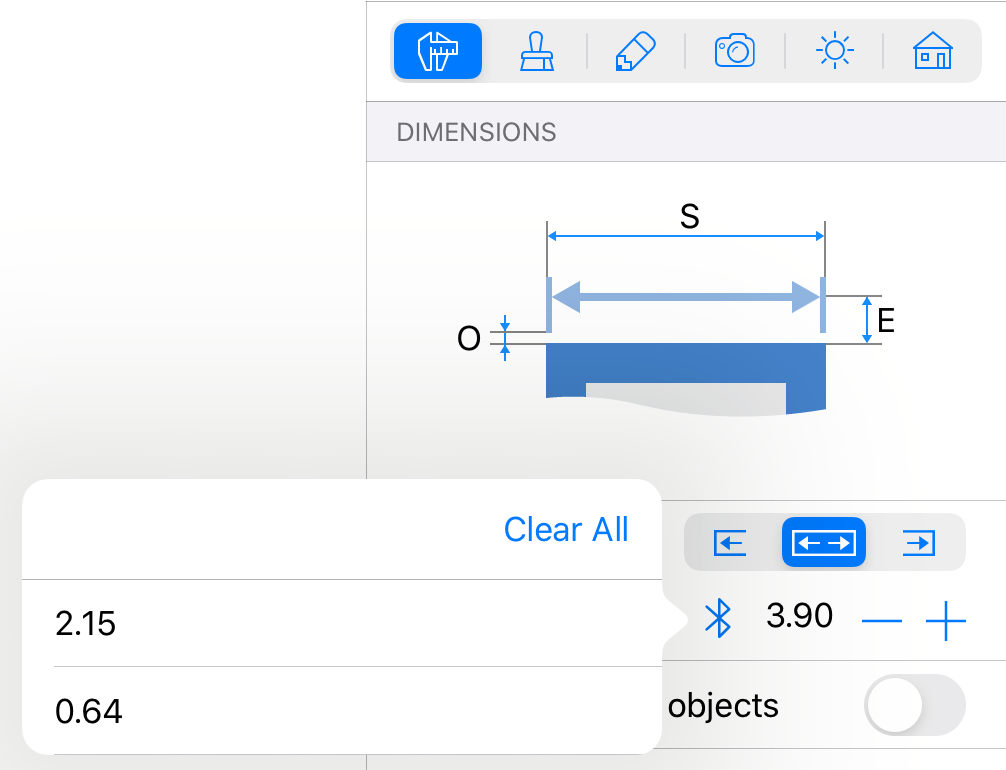The height and width of the screenshot is (770, 1006).
Task: Switch to the house building tab
Action: pos(932,51)
